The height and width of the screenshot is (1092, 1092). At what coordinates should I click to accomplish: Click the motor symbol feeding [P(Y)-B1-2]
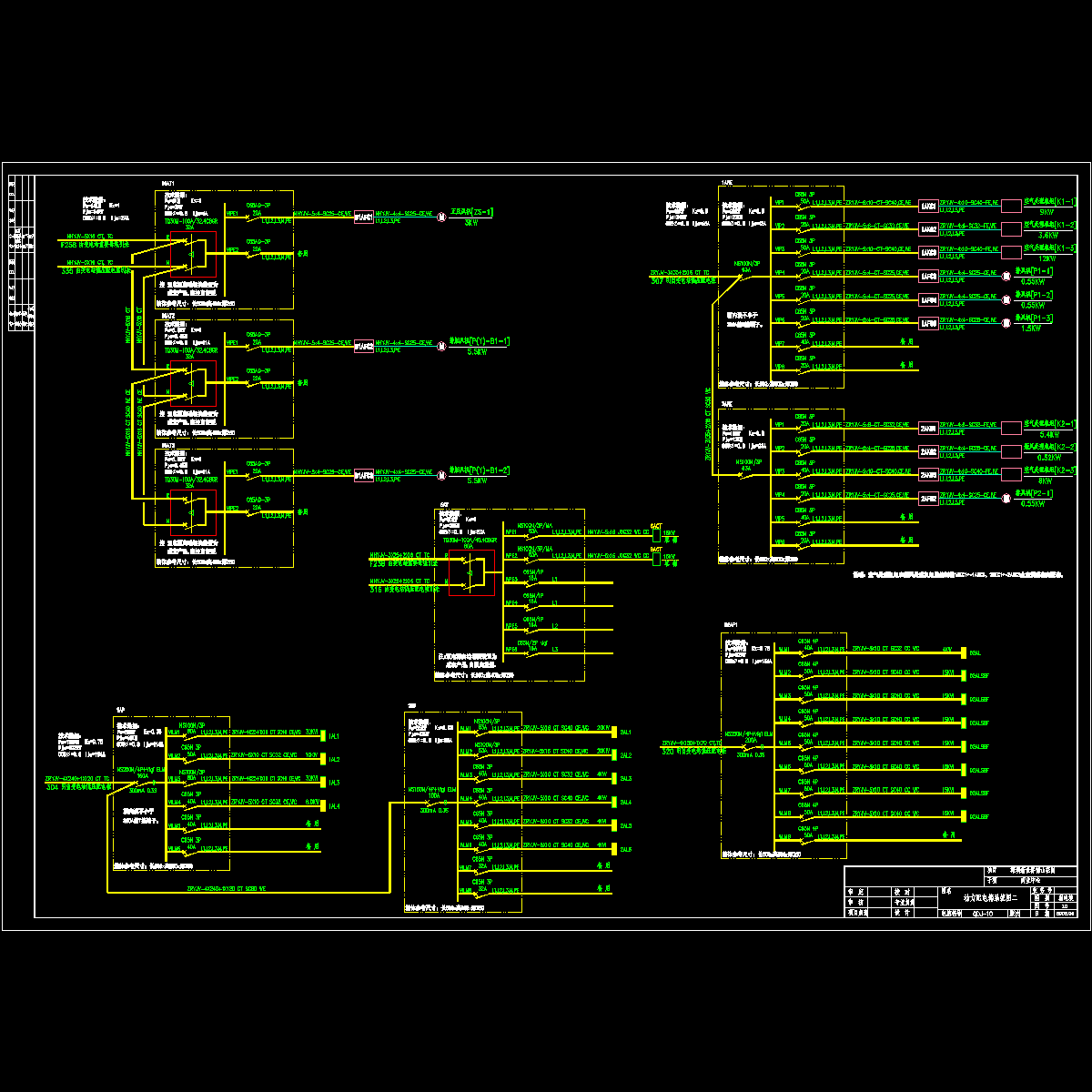click(x=442, y=474)
